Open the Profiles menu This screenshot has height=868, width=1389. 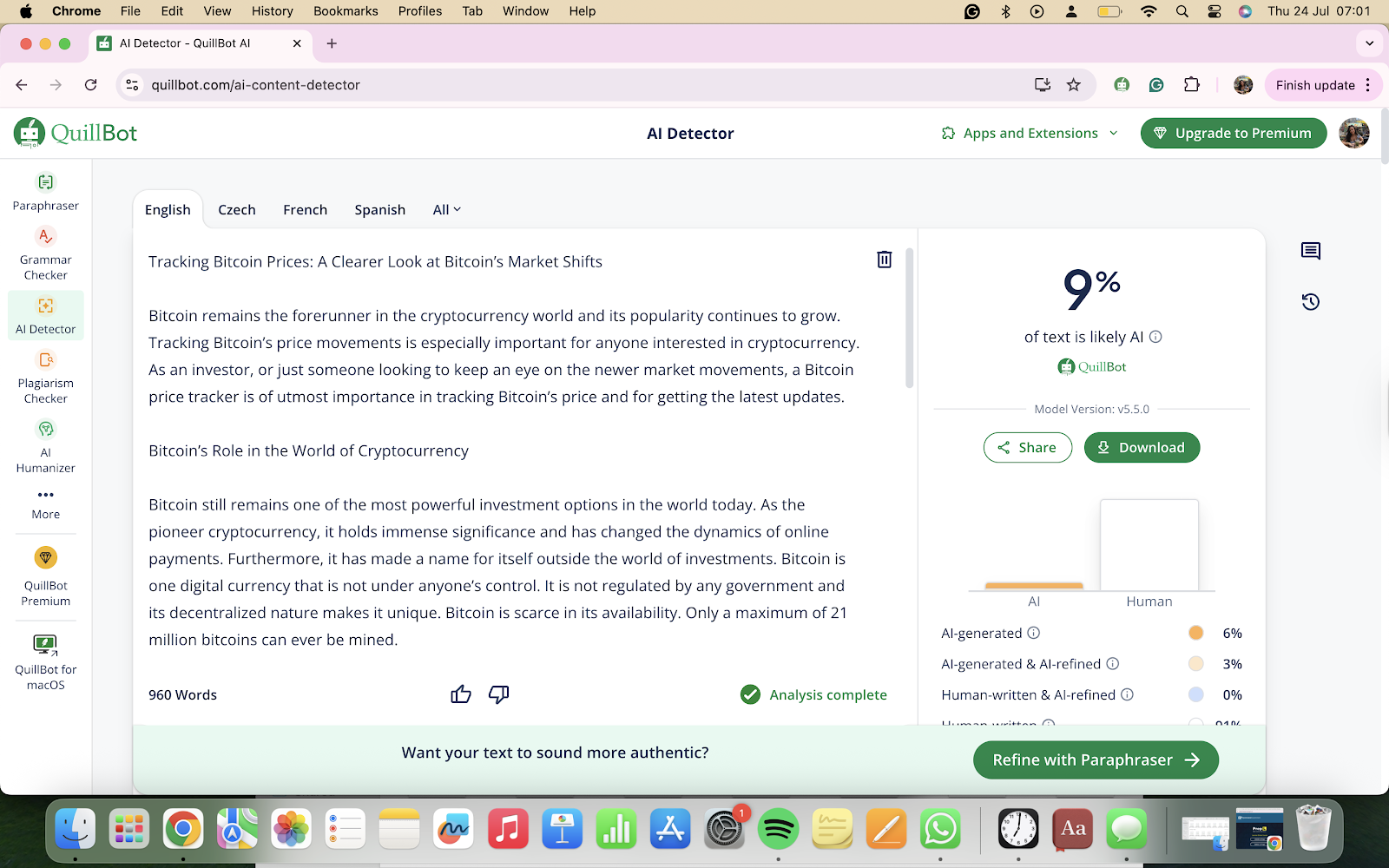(x=420, y=10)
